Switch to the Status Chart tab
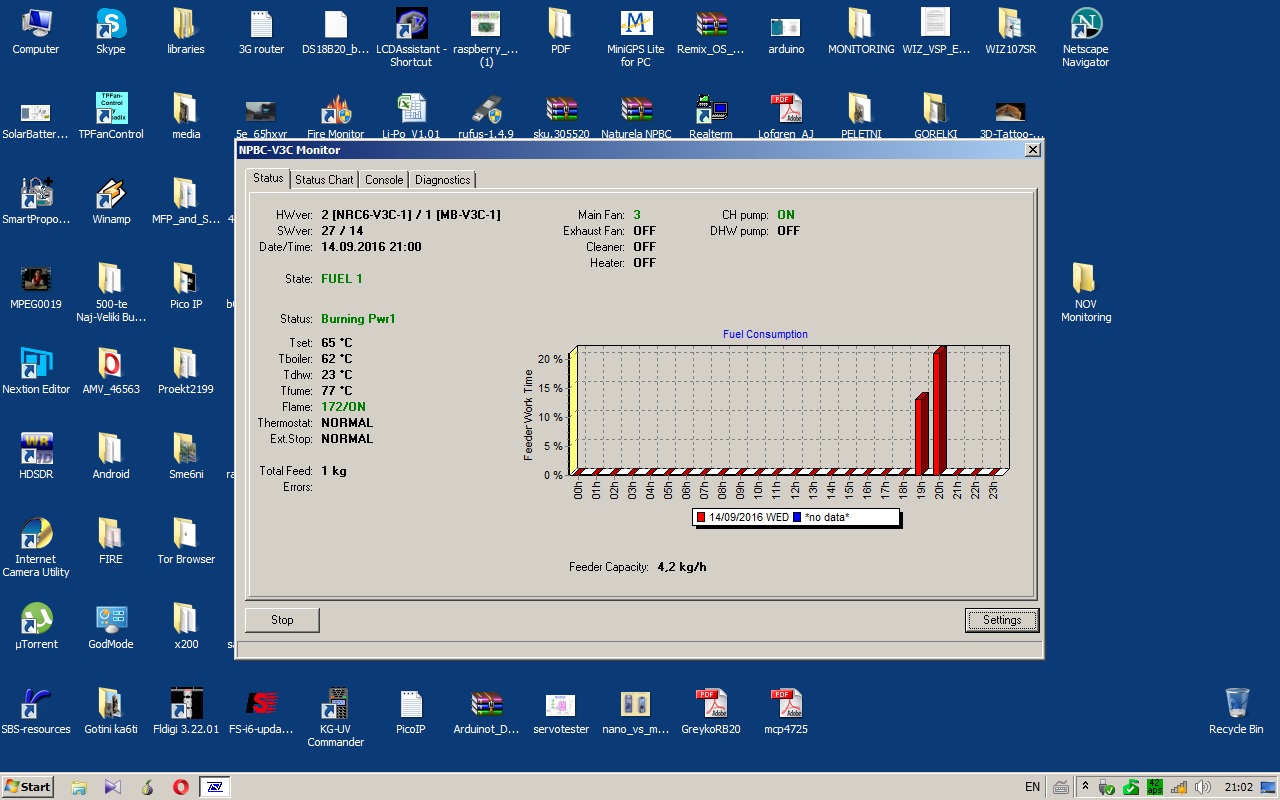Viewport: 1280px width, 800px height. click(x=324, y=180)
